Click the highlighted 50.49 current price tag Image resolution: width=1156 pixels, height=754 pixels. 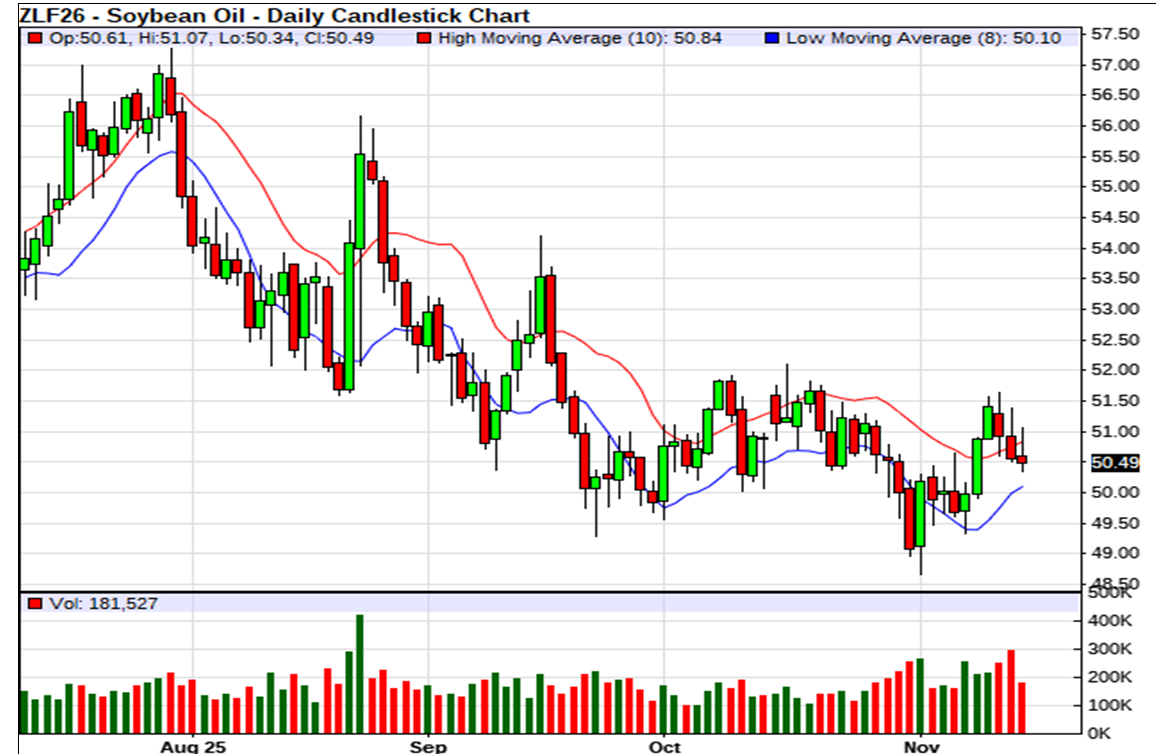click(x=1115, y=462)
